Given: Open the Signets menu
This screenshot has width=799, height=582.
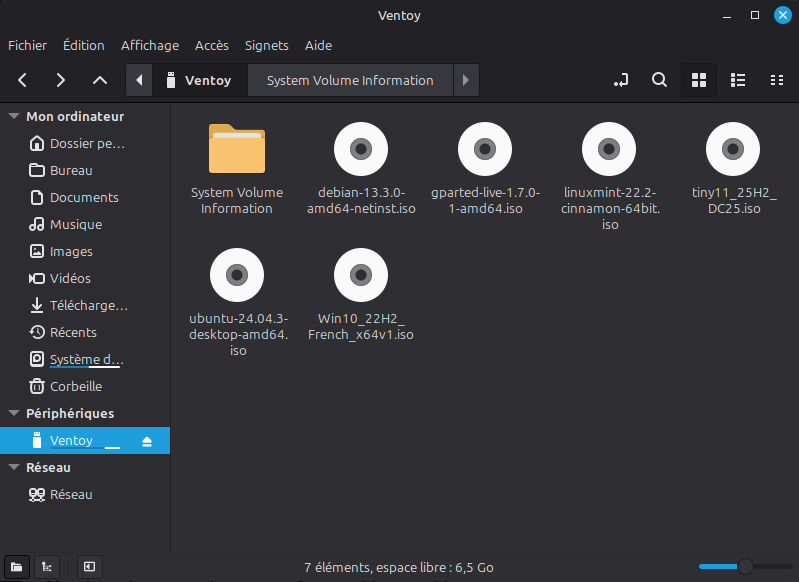Looking at the screenshot, I should point(266,45).
